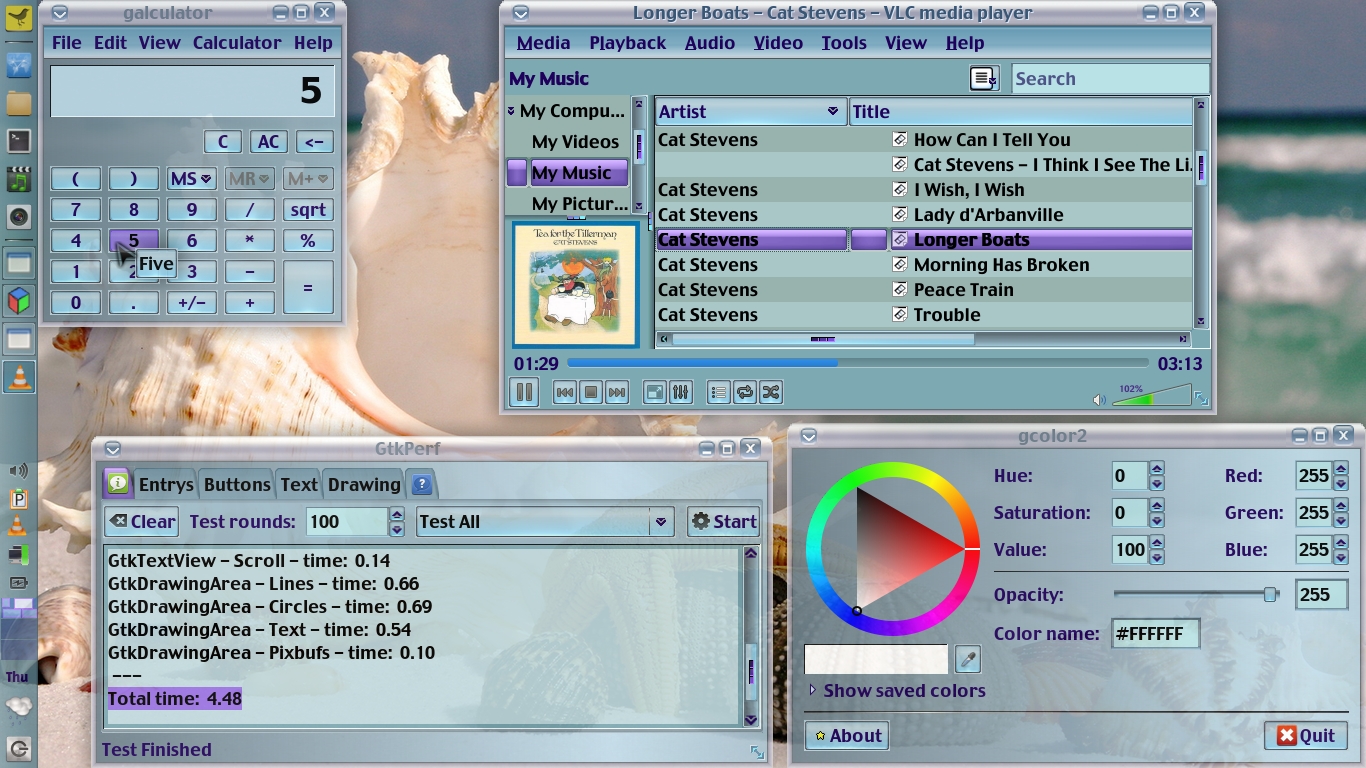Open MS memory store dropdown
This screenshot has width=1366, height=768.
191,179
